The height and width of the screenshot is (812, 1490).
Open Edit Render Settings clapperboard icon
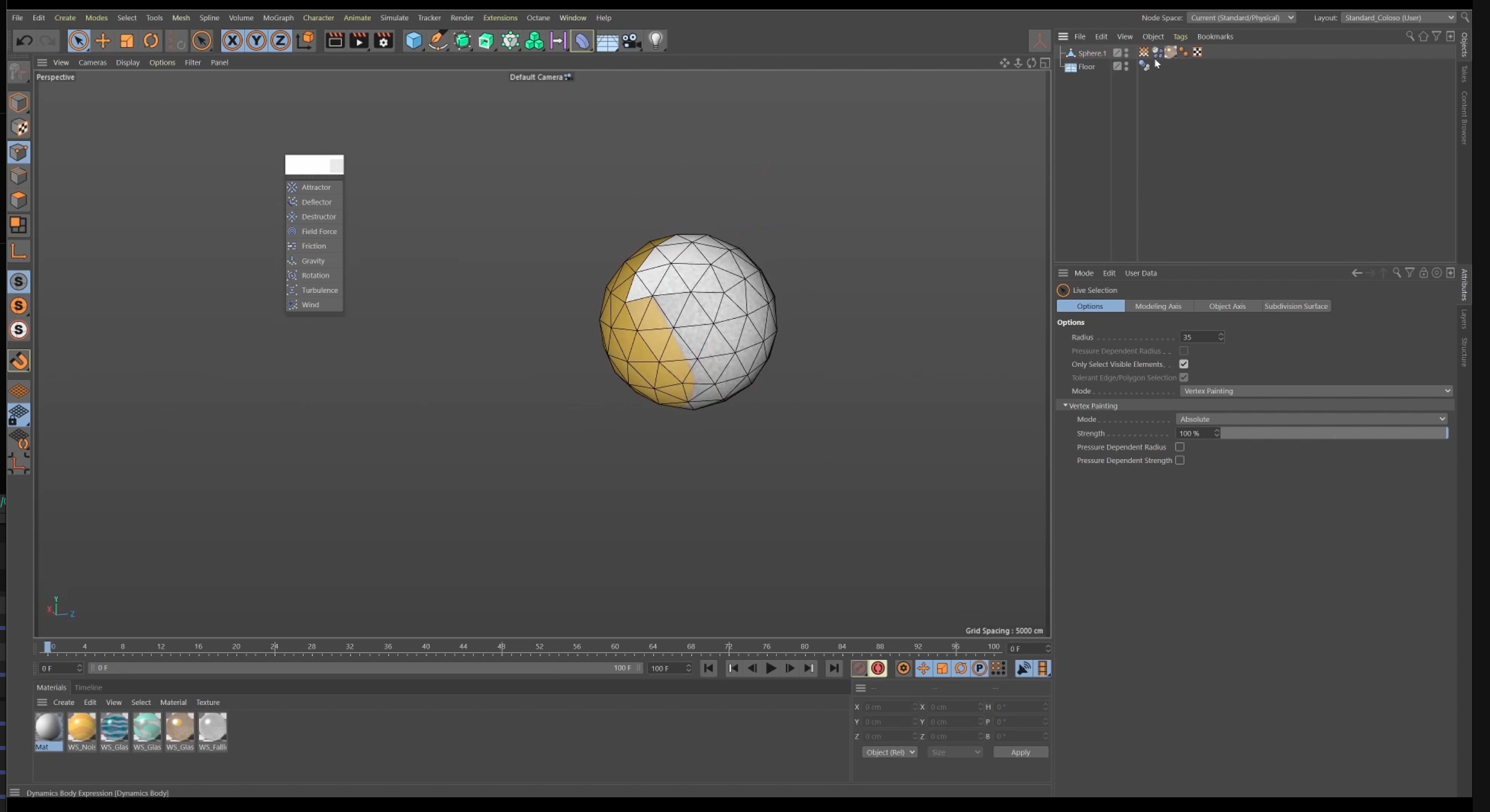[384, 41]
